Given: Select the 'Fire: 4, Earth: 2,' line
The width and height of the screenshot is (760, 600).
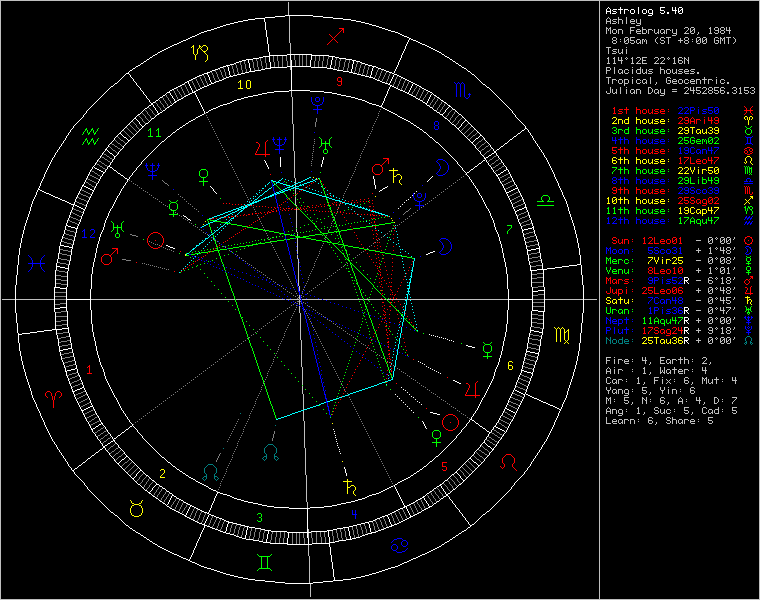Looking at the screenshot, I should coord(659,361).
